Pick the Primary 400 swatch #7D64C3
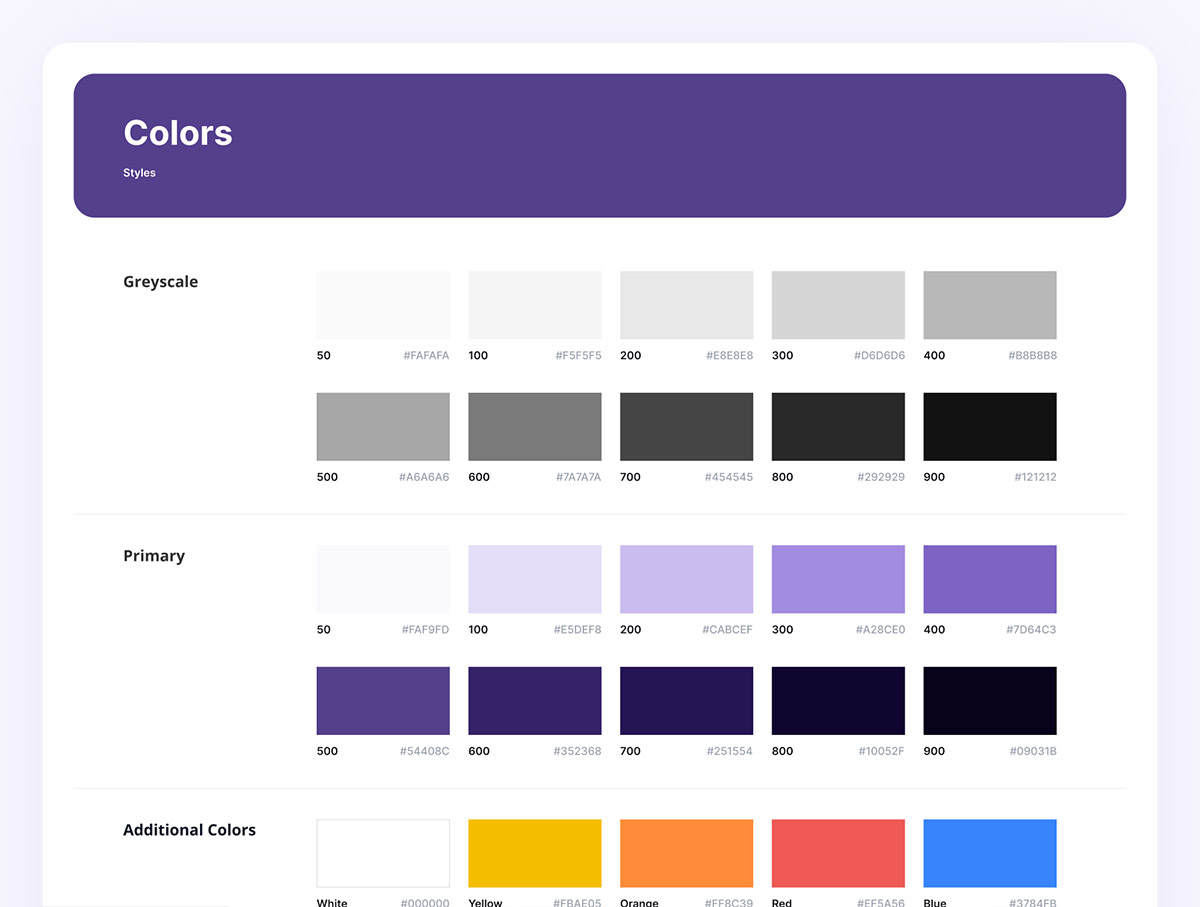Viewport: 1200px width, 907px height. [989, 579]
